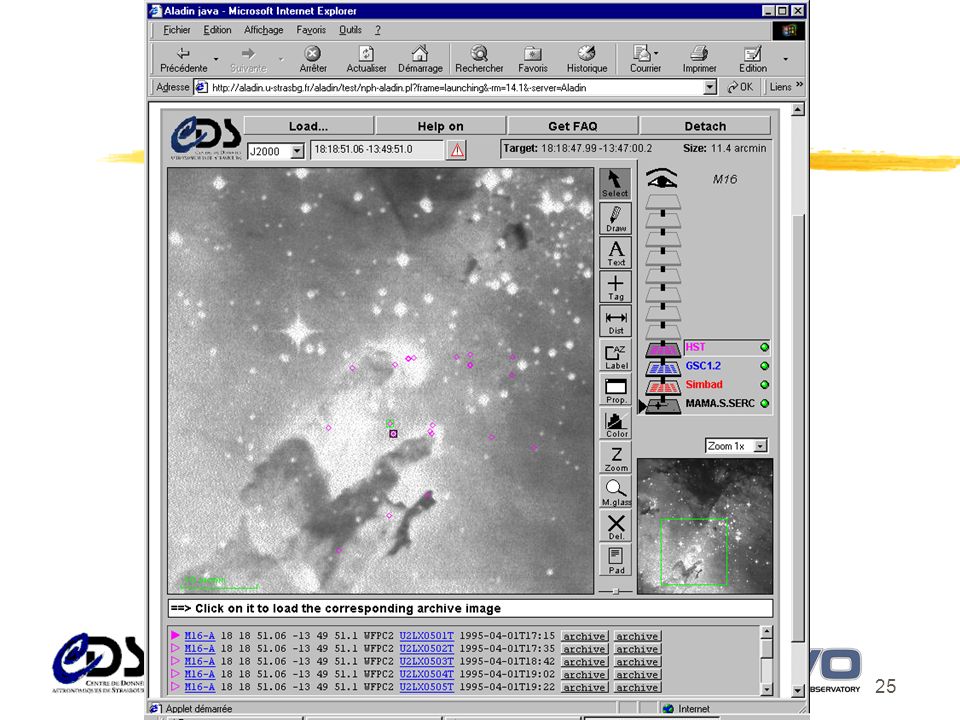
Task: Click the Get FAQ button
Action: click(x=572, y=126)
